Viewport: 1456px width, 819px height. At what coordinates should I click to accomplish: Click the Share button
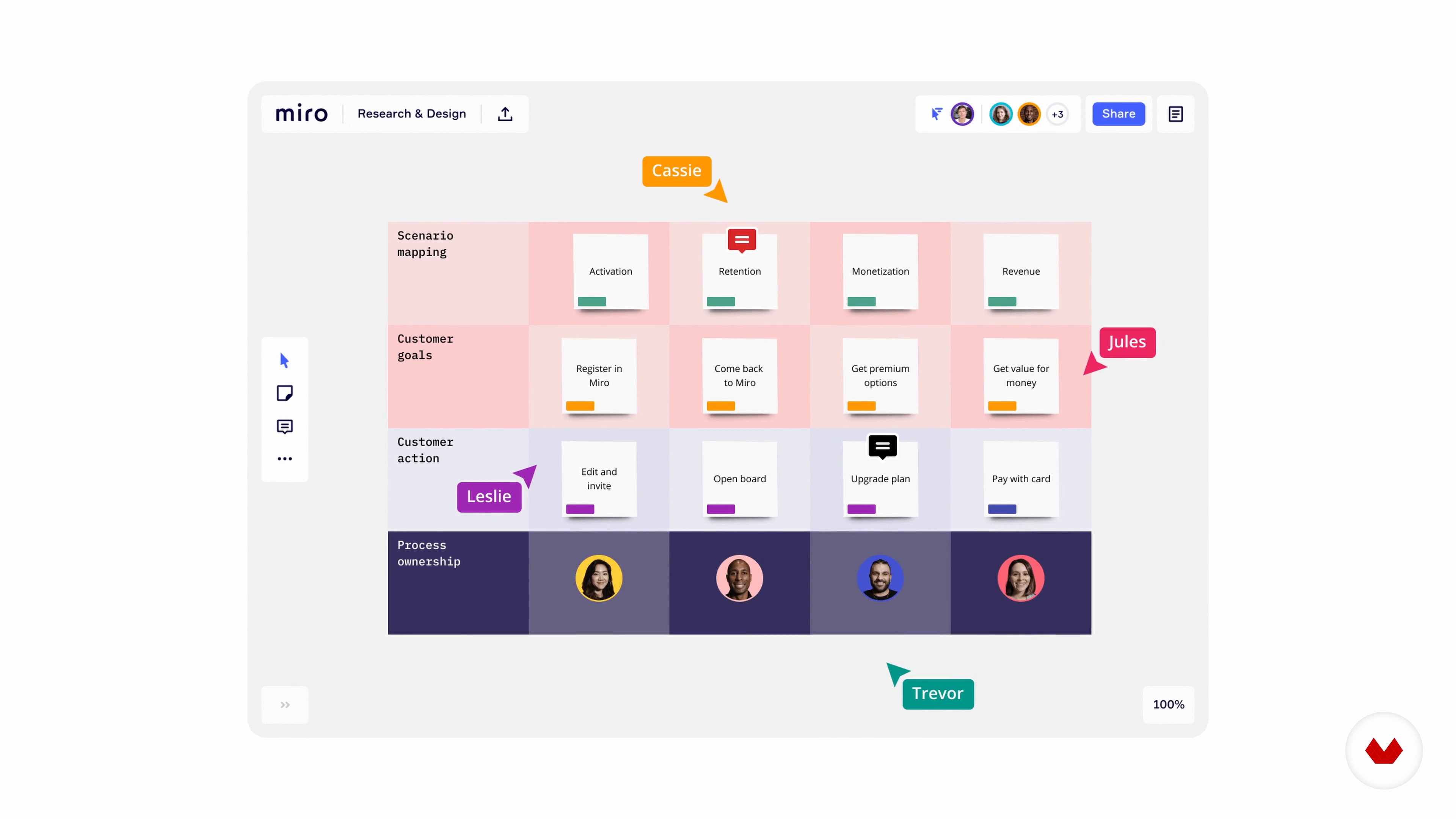click(x=1118, y=114)
